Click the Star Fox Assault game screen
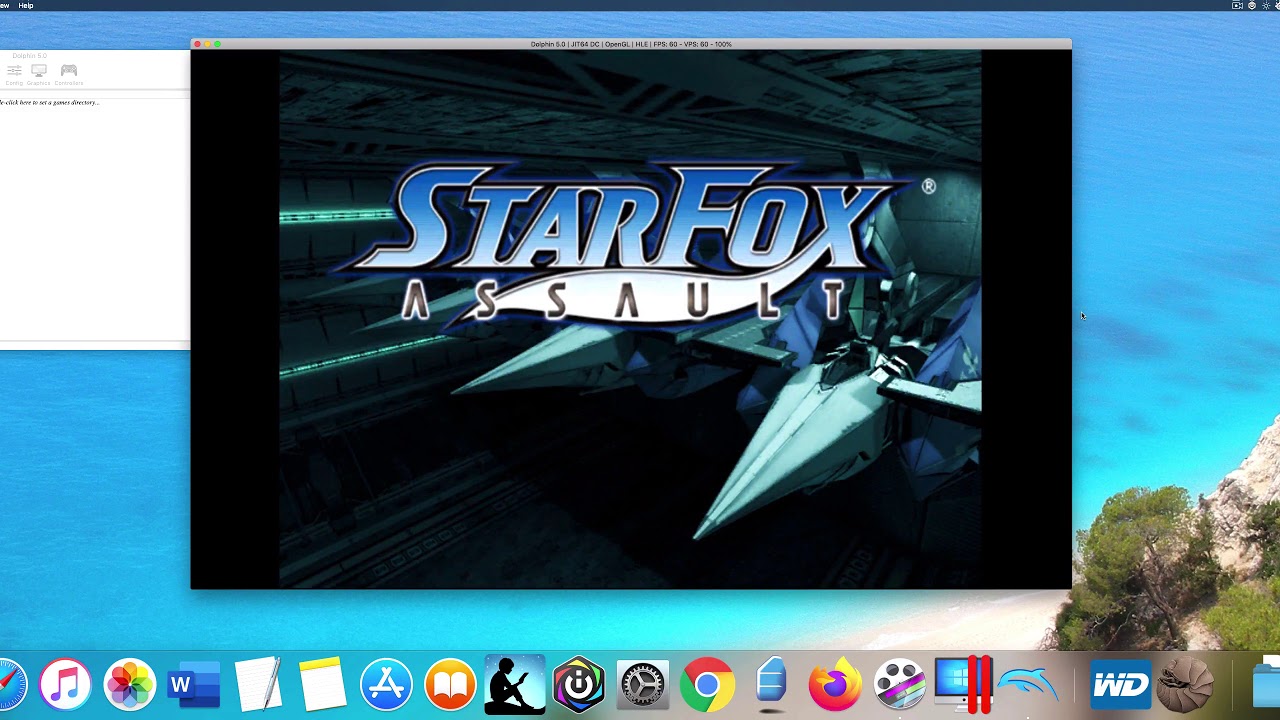This screenshot has height=720, width=1280. click(x=630, y=320)
